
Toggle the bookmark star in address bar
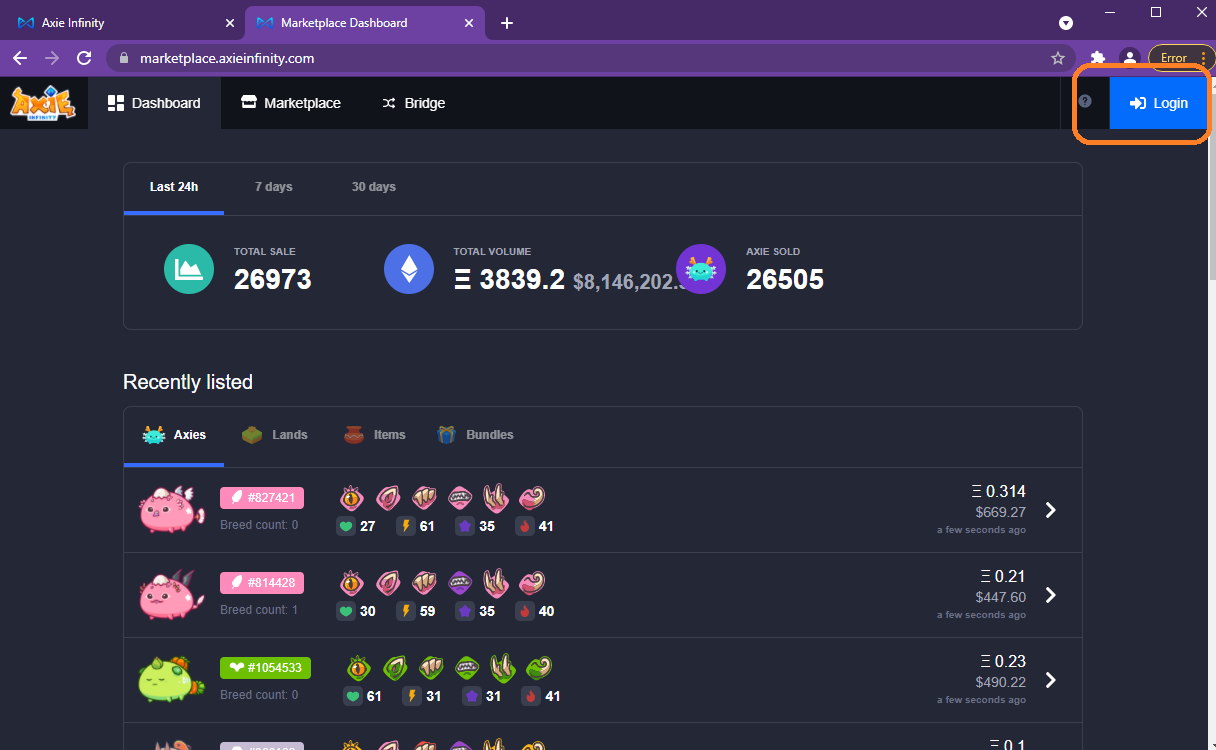pyautogui.click(x=1057, y=58)
